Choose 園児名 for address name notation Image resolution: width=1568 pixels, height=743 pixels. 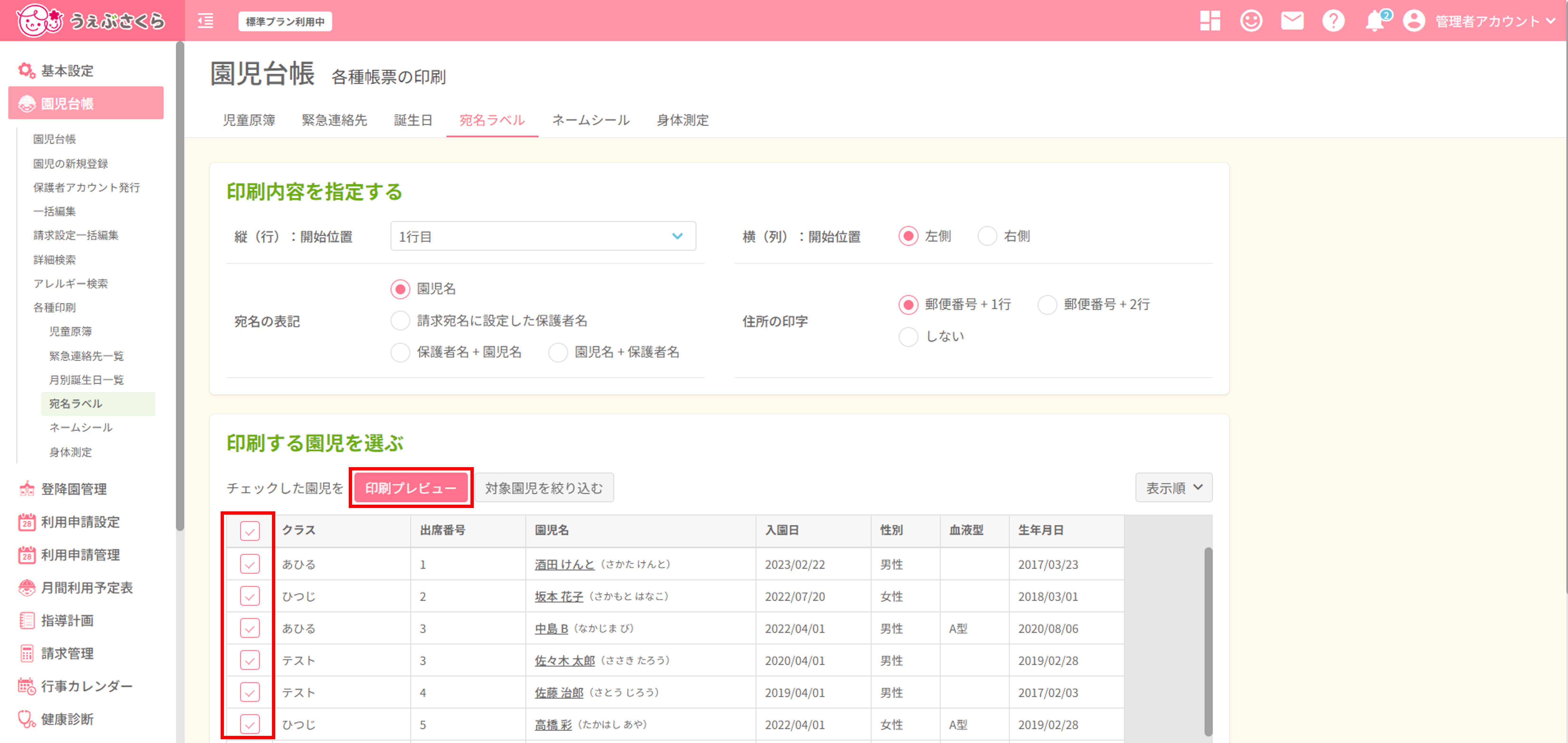point(400,289)
